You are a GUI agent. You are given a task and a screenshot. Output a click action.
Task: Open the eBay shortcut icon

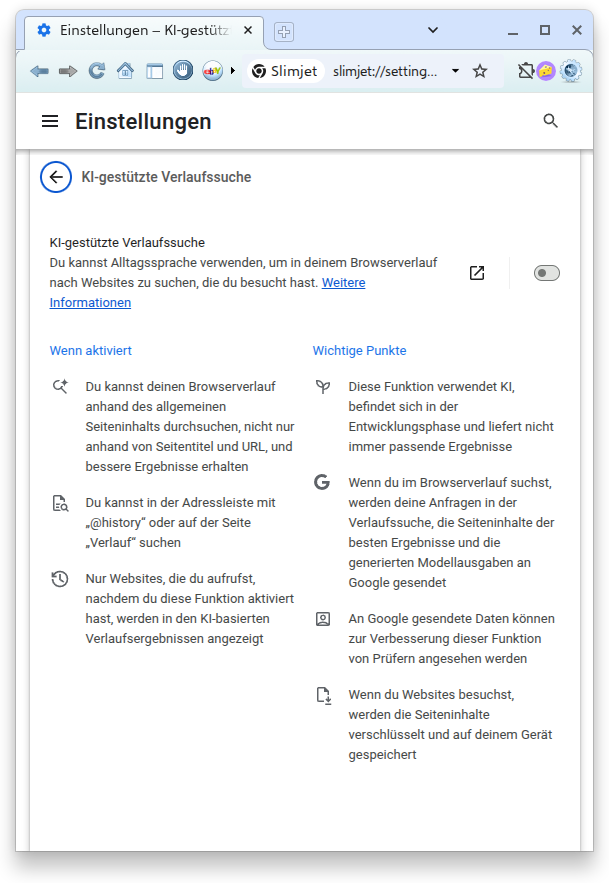[x=212, y=71]
